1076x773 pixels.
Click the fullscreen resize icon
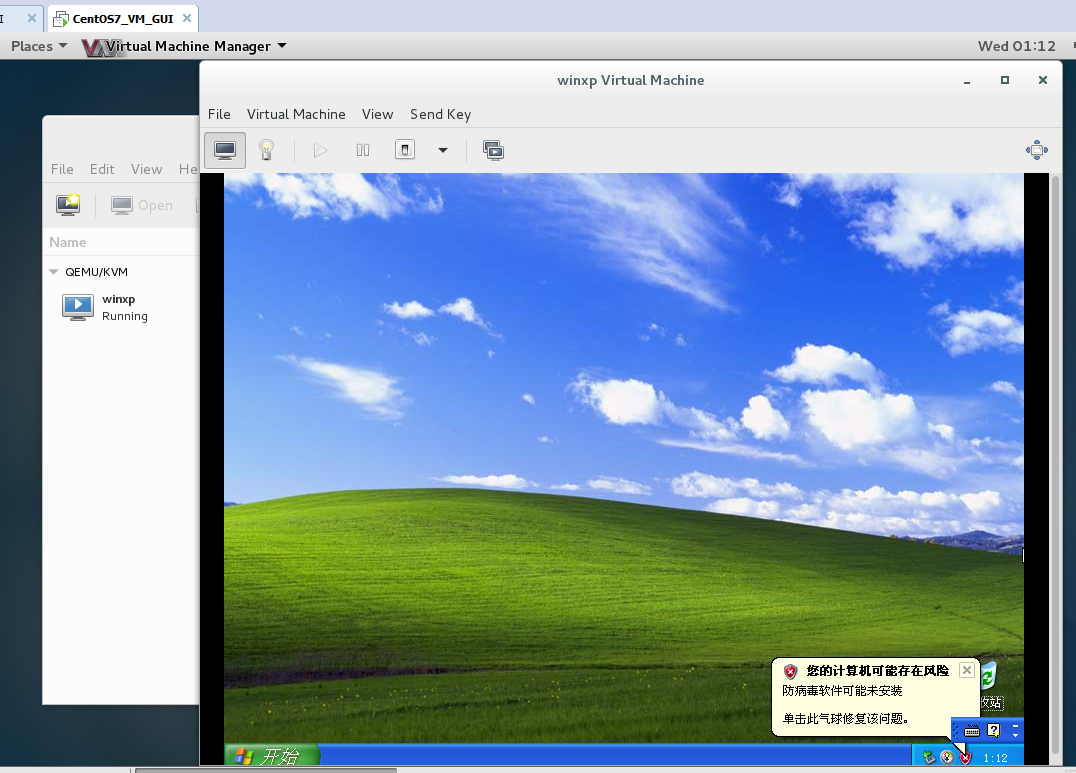(x=1036, y=150)
